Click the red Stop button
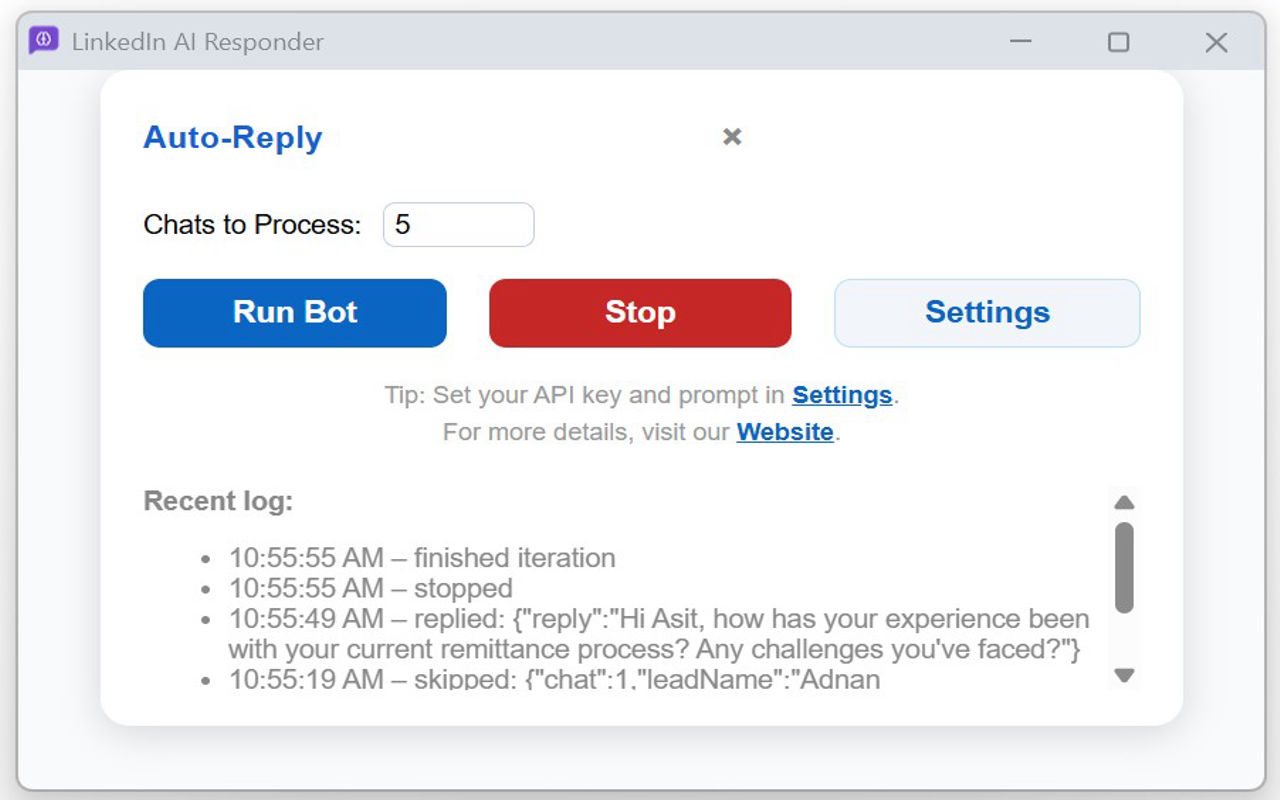 click(x=640, y=312)
